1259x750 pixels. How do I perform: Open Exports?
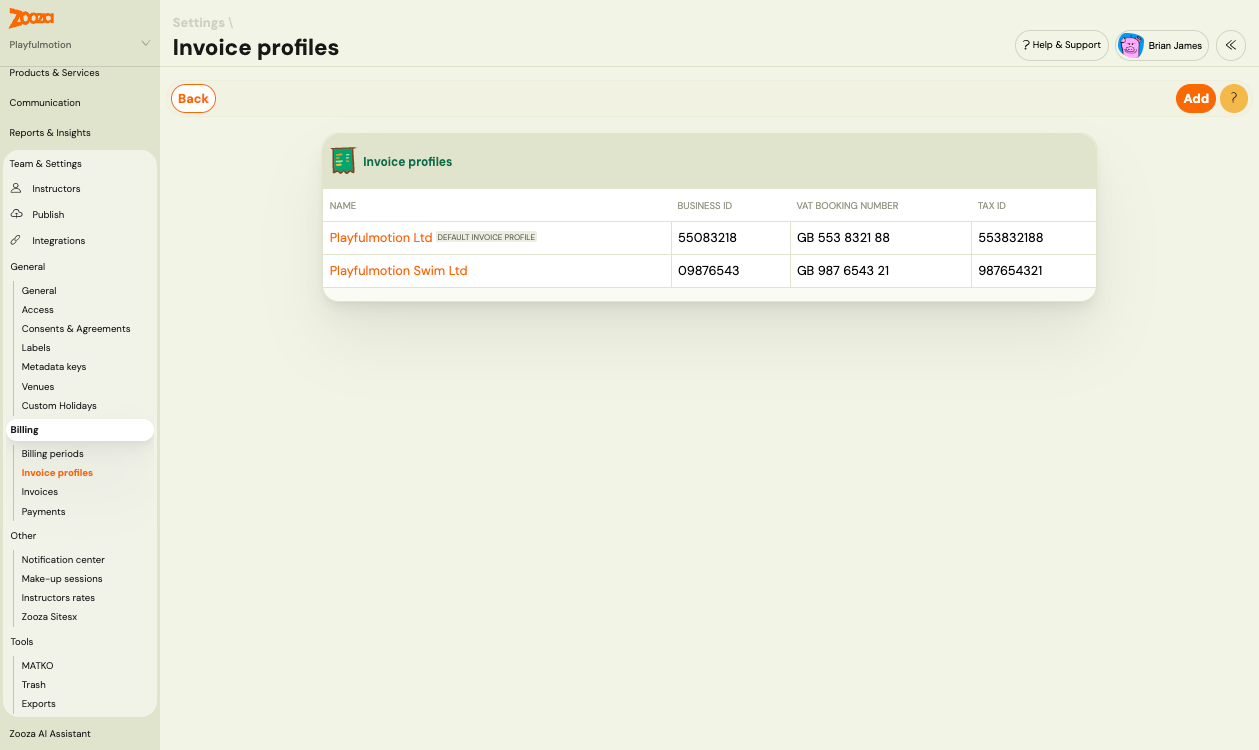tap(39, 704)
